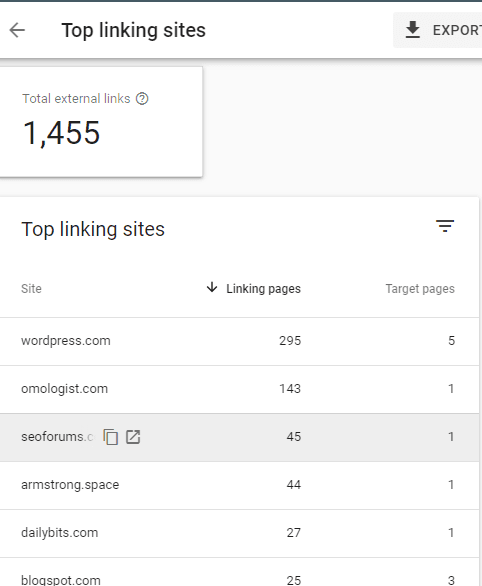
Task: Open the dailybits.com row
Action: click(x=239, y=533)
